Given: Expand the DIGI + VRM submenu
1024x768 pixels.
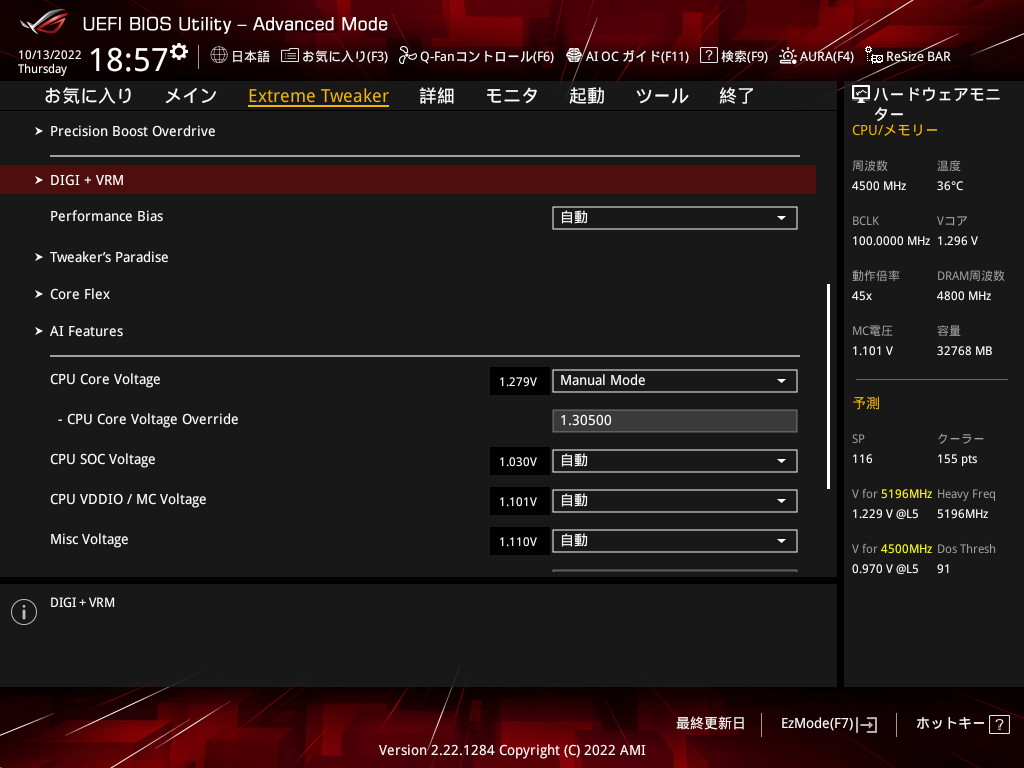Looking at the screenshot, I should point(408,180).
